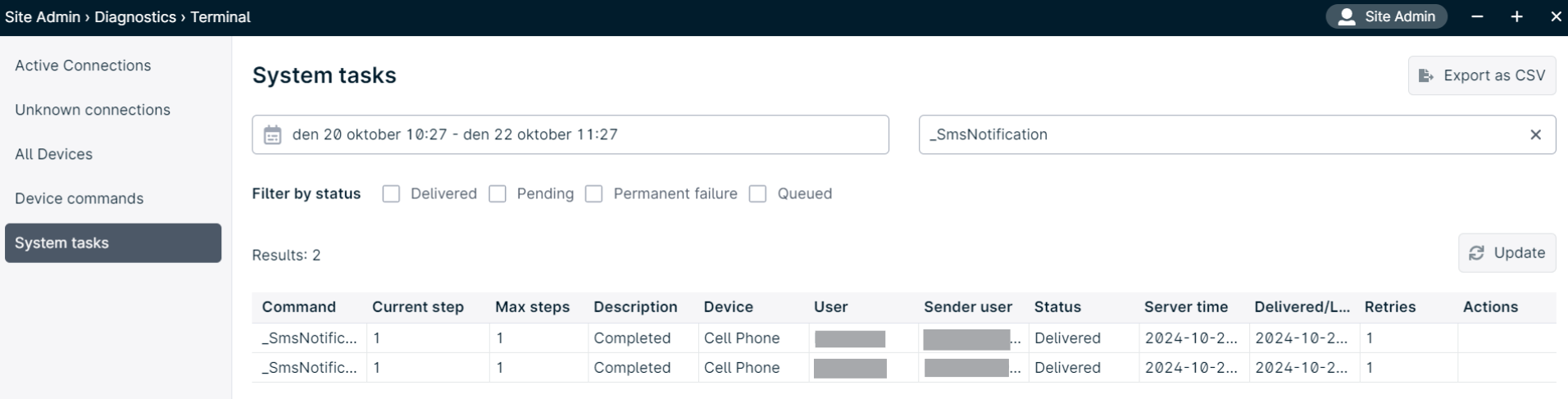Sort by the Server time column header
1568x399 pixels.
pos(1186,307)
